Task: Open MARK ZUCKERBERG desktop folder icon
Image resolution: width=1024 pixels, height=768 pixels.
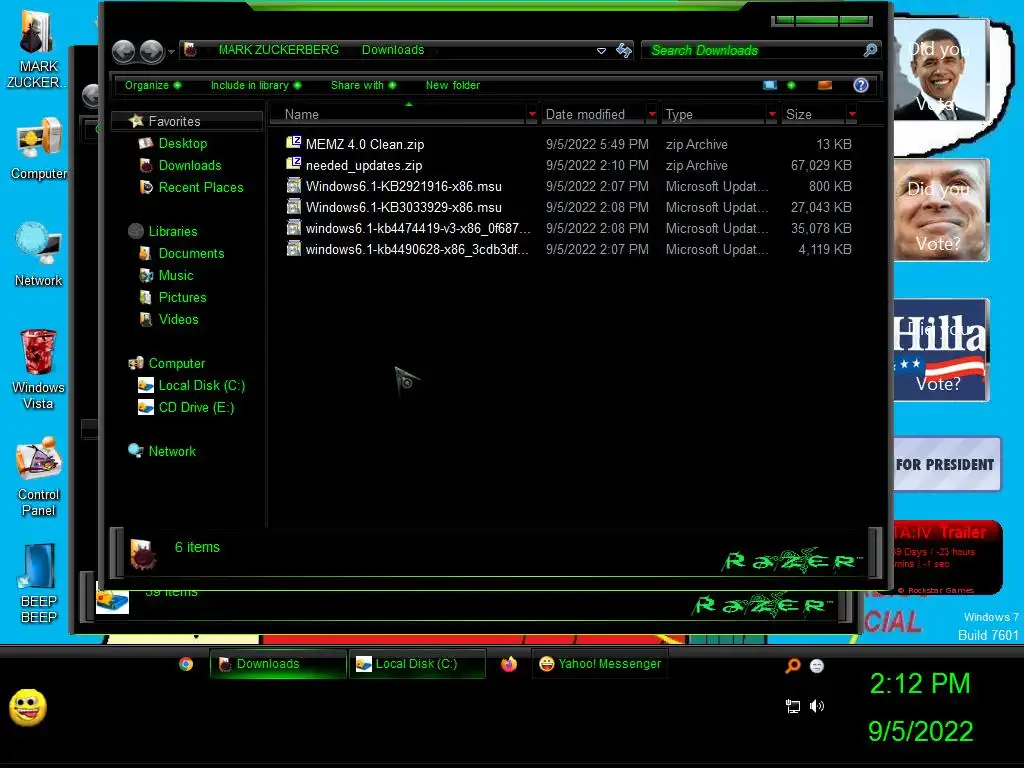Action: (x=37, y=48)
